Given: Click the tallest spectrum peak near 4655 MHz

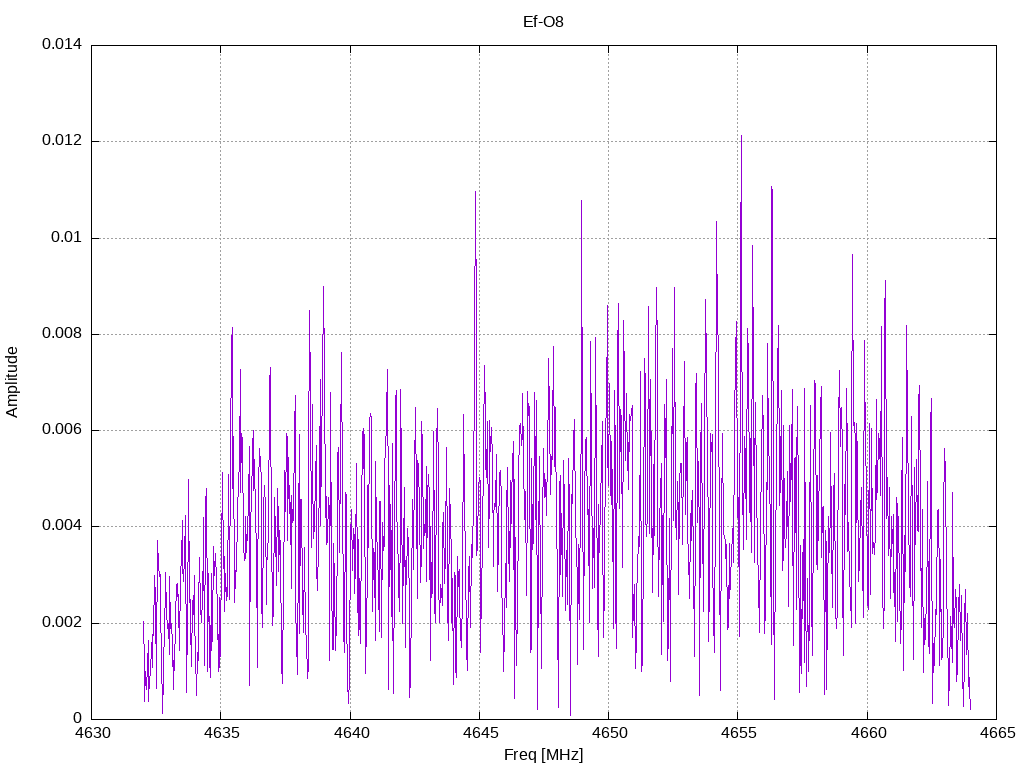Looking at the screenshot, I should point(741,137).
